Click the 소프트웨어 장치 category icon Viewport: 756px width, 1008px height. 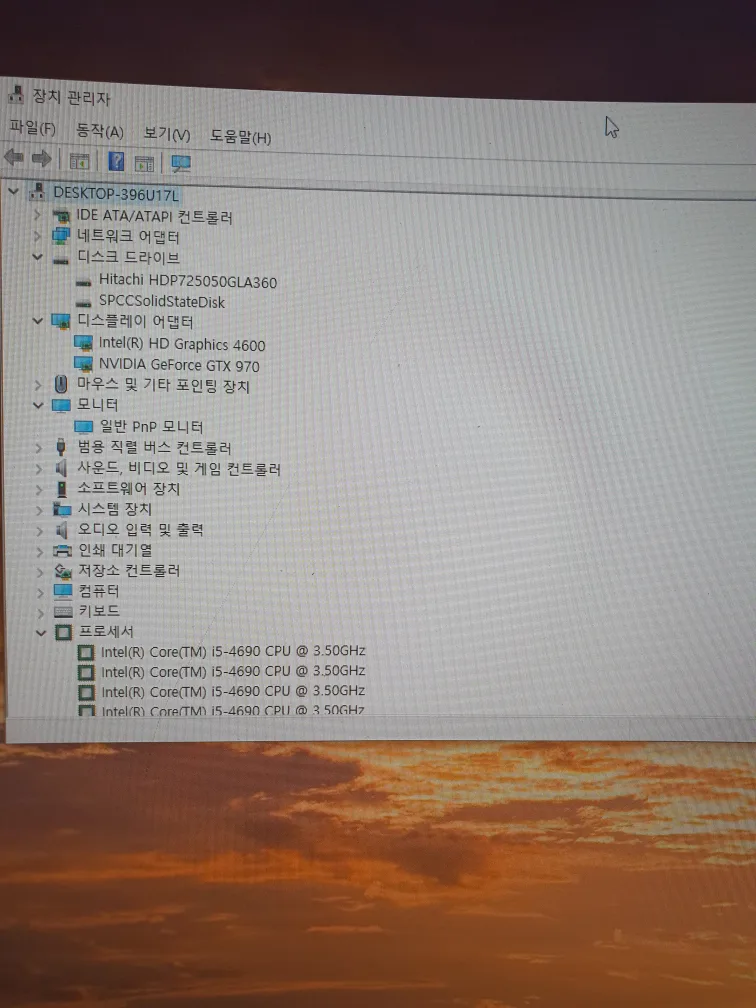[x=62, y=489]
